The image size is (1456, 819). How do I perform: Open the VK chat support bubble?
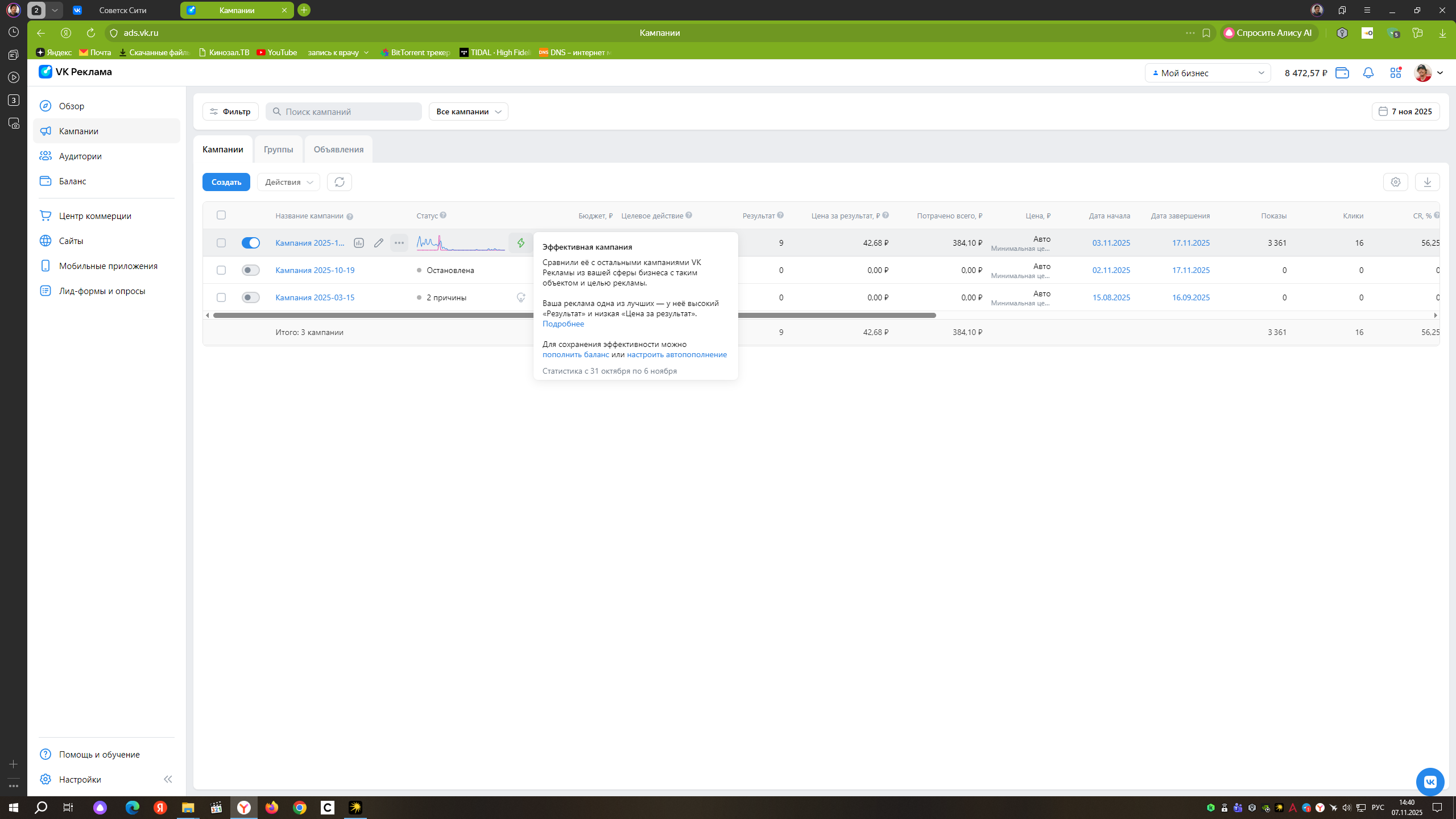pyautogui.click(x=1430, y=781)
